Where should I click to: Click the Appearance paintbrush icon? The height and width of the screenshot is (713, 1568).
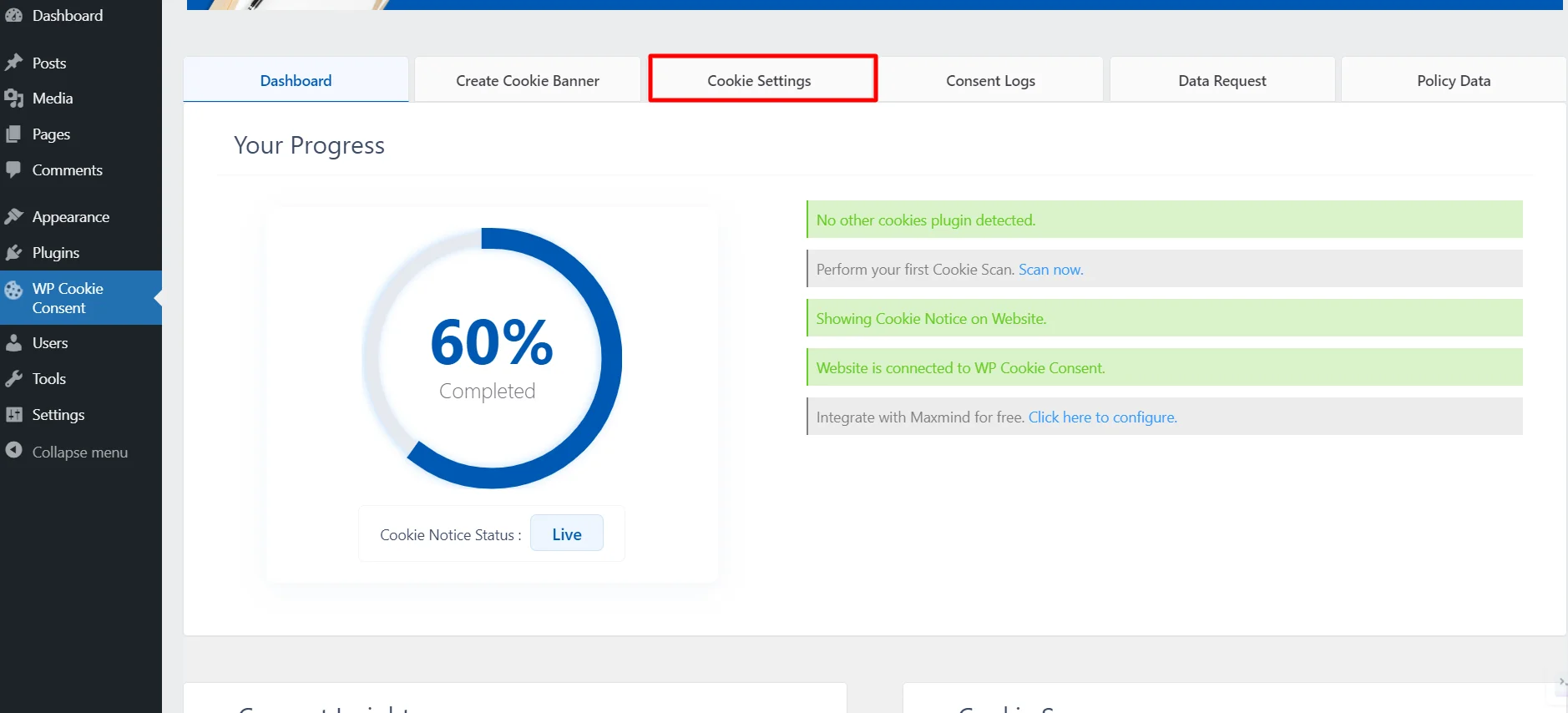click(13, 217)
